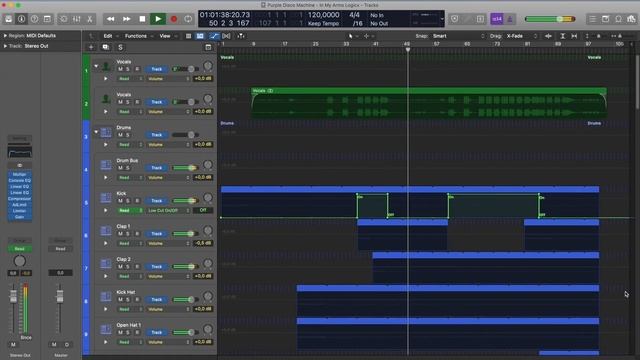Collapse the Vocals track stack triangle
The width and height of the screenshot is (640, 360).
96,66
